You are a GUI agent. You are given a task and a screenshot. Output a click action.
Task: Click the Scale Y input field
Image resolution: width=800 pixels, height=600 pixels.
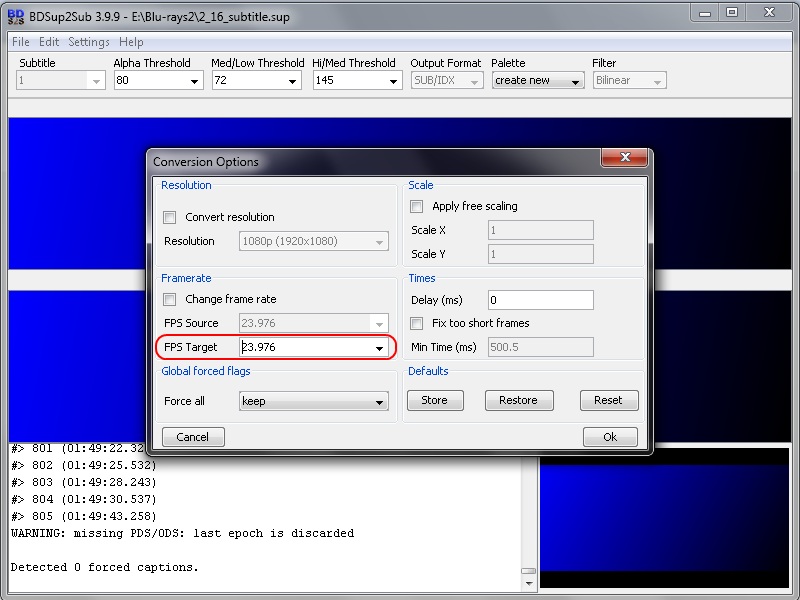click(541, 254)
